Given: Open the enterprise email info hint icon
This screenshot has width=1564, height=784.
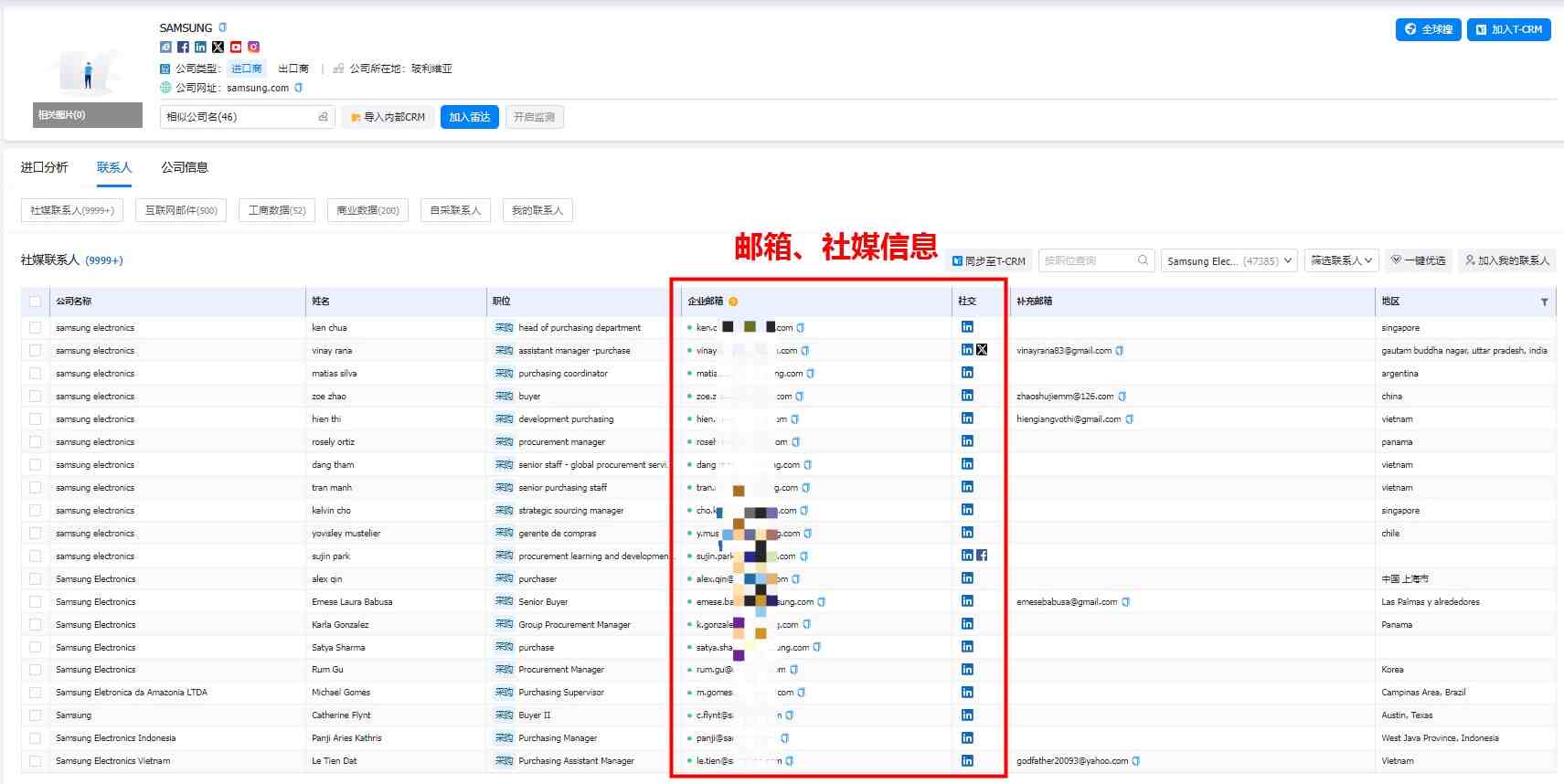Looking at the screenshot, I should 733,302.
